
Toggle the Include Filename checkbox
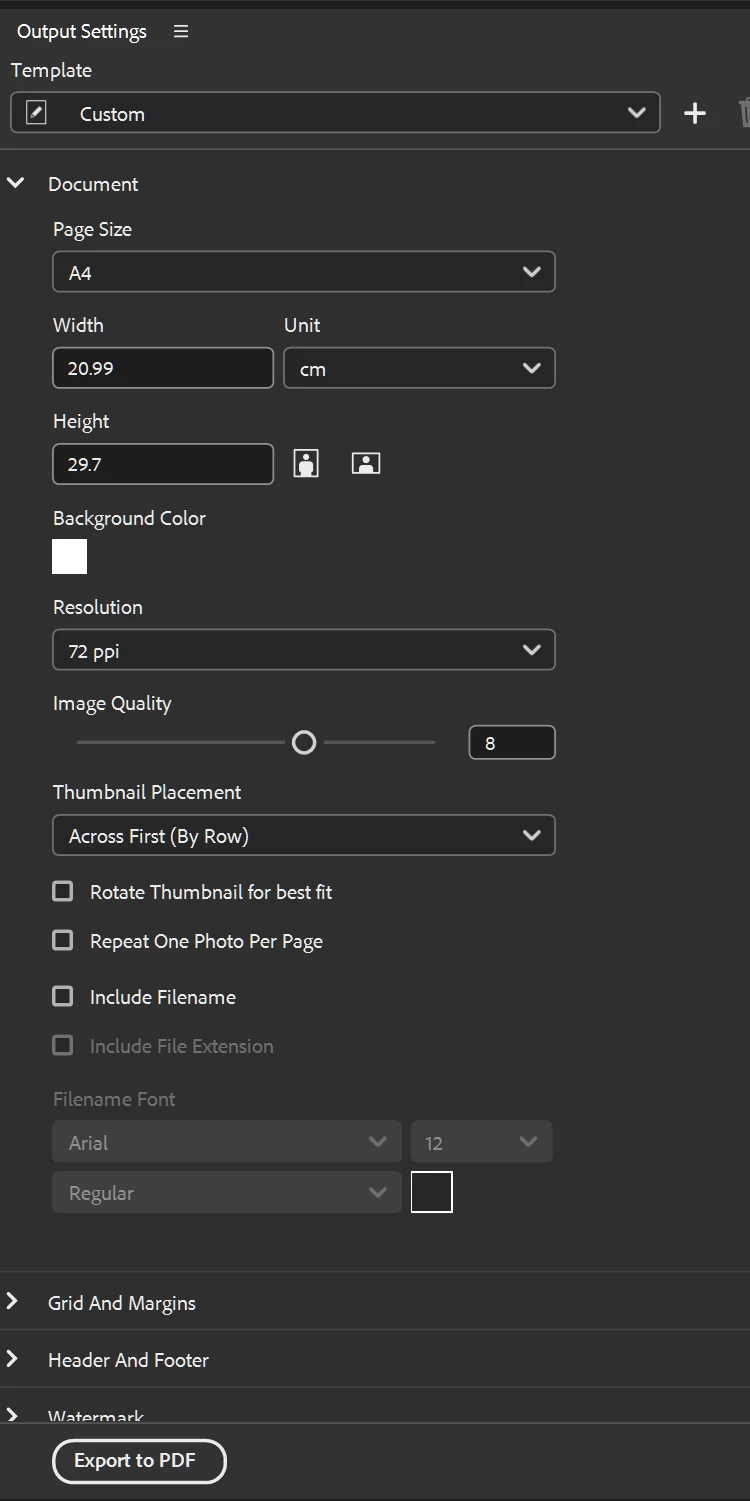[x=63, y=997]
